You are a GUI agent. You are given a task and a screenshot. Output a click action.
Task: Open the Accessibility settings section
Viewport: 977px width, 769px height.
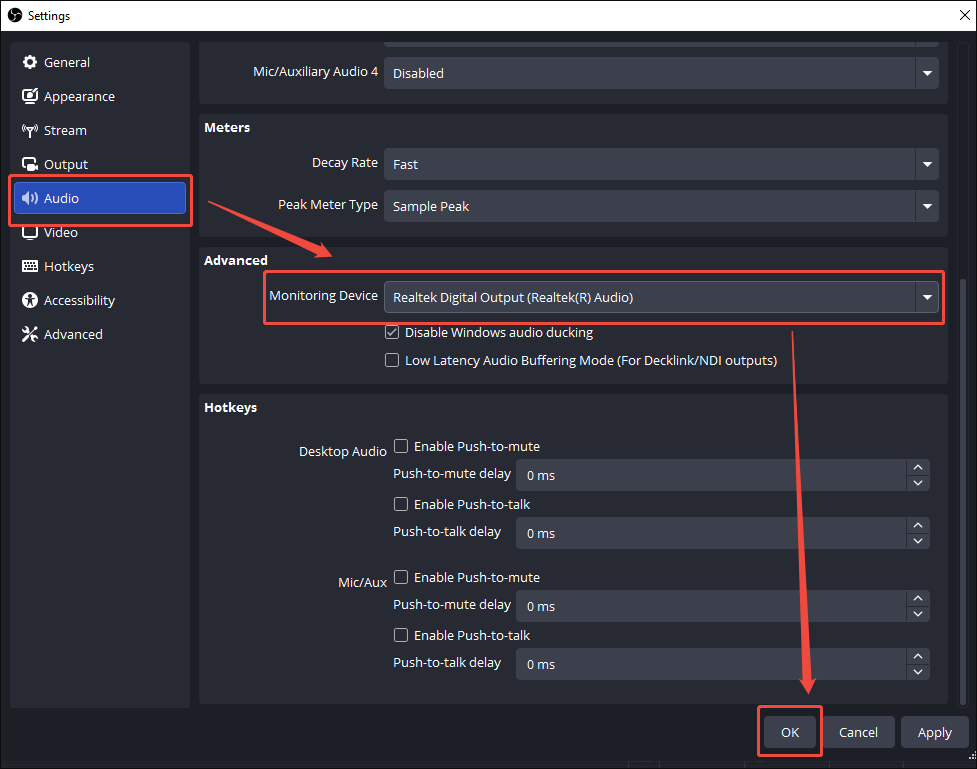pos(78,299)
